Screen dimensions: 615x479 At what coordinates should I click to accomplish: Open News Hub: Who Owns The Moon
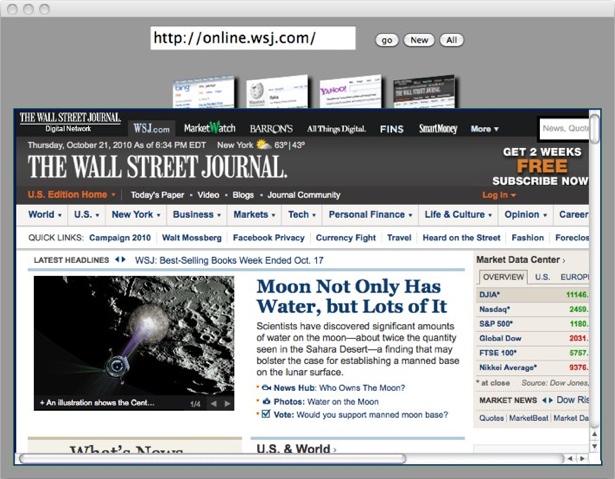[x=339, y=388]
